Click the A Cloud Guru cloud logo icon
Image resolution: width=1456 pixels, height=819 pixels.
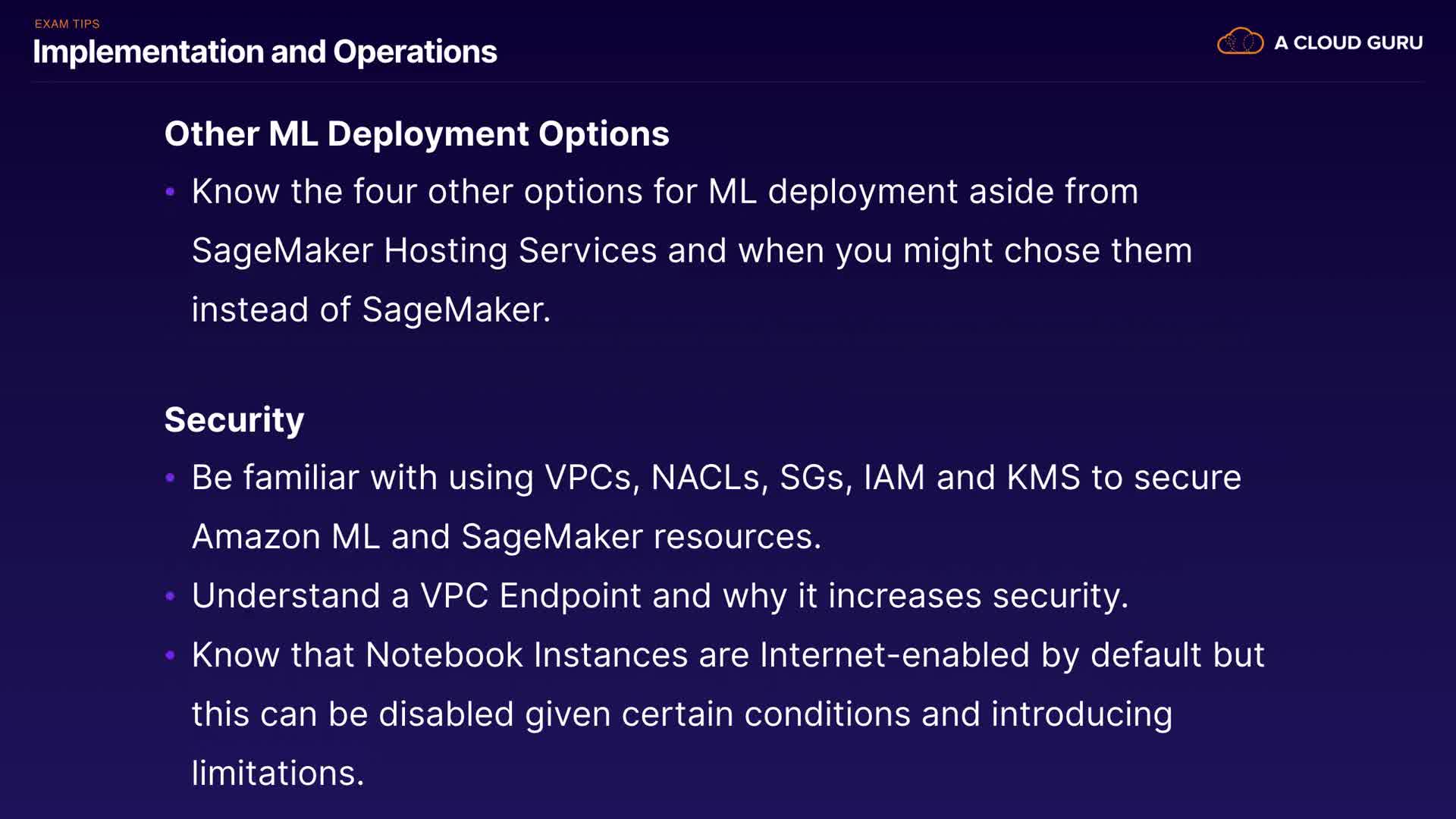(x=1240, y=42)
